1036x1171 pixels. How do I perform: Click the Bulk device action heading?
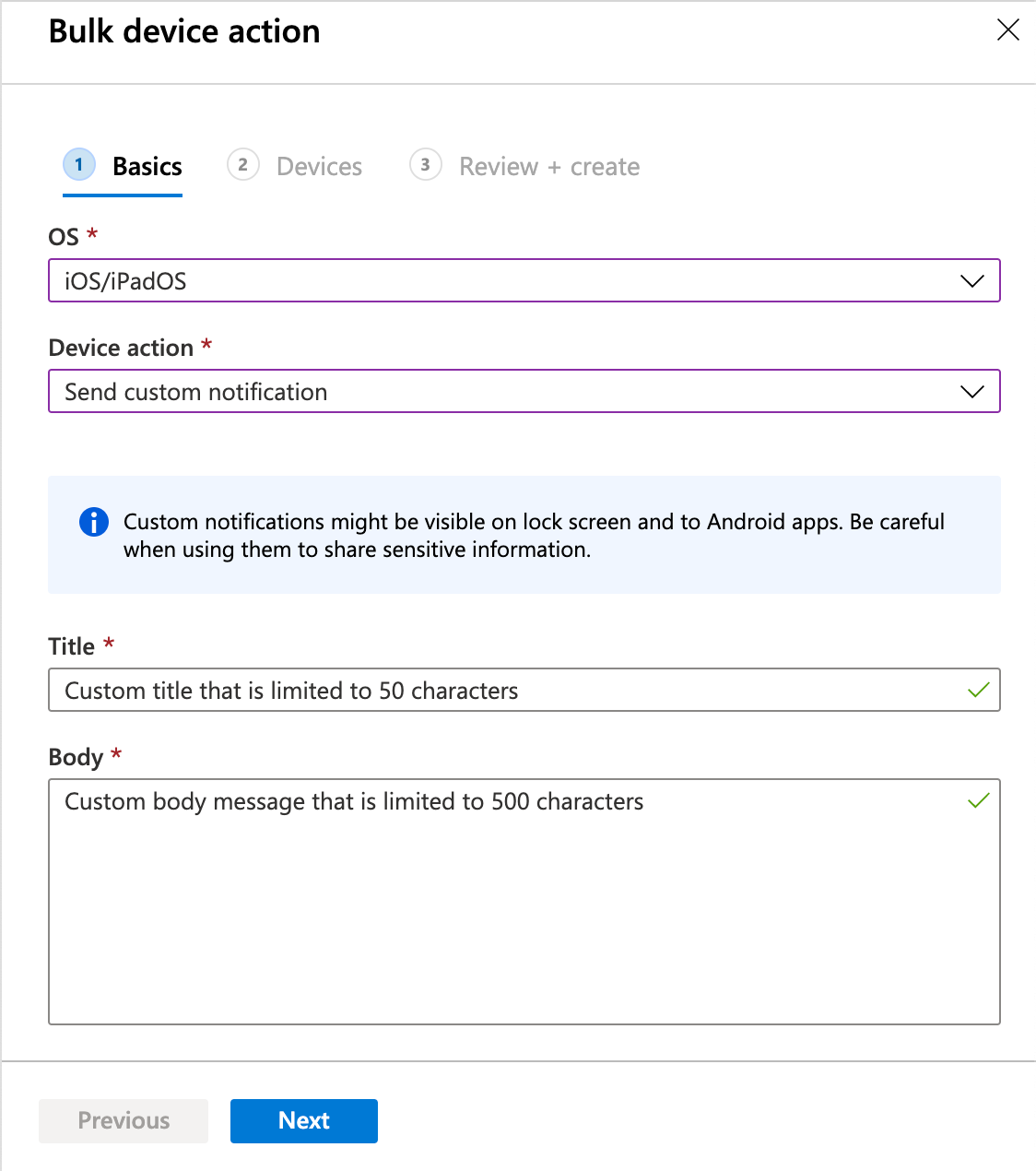click(184, 30)
